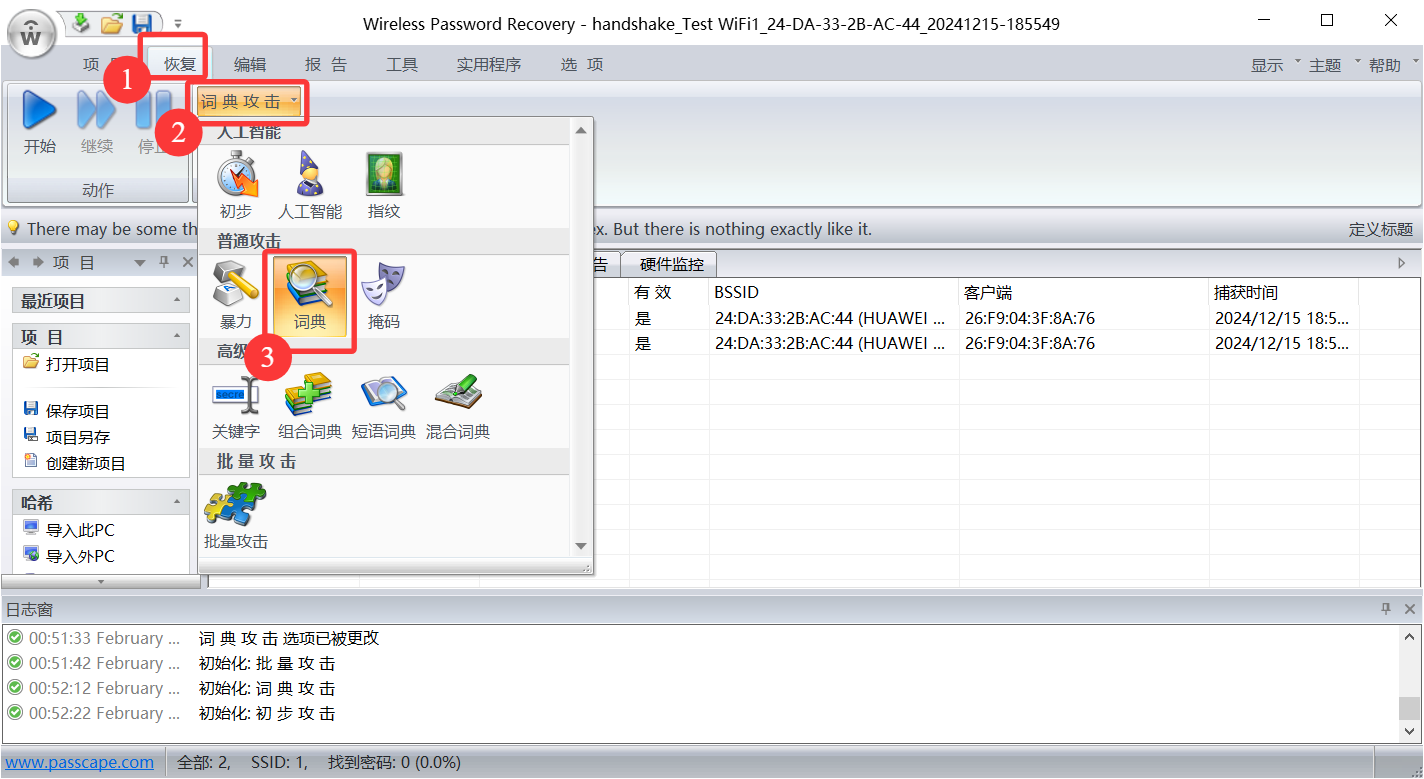Select the Batch attack (批量攻击) puzzle icon
The height and width of the screenshot is (779, 1424).
pos(236,504)
